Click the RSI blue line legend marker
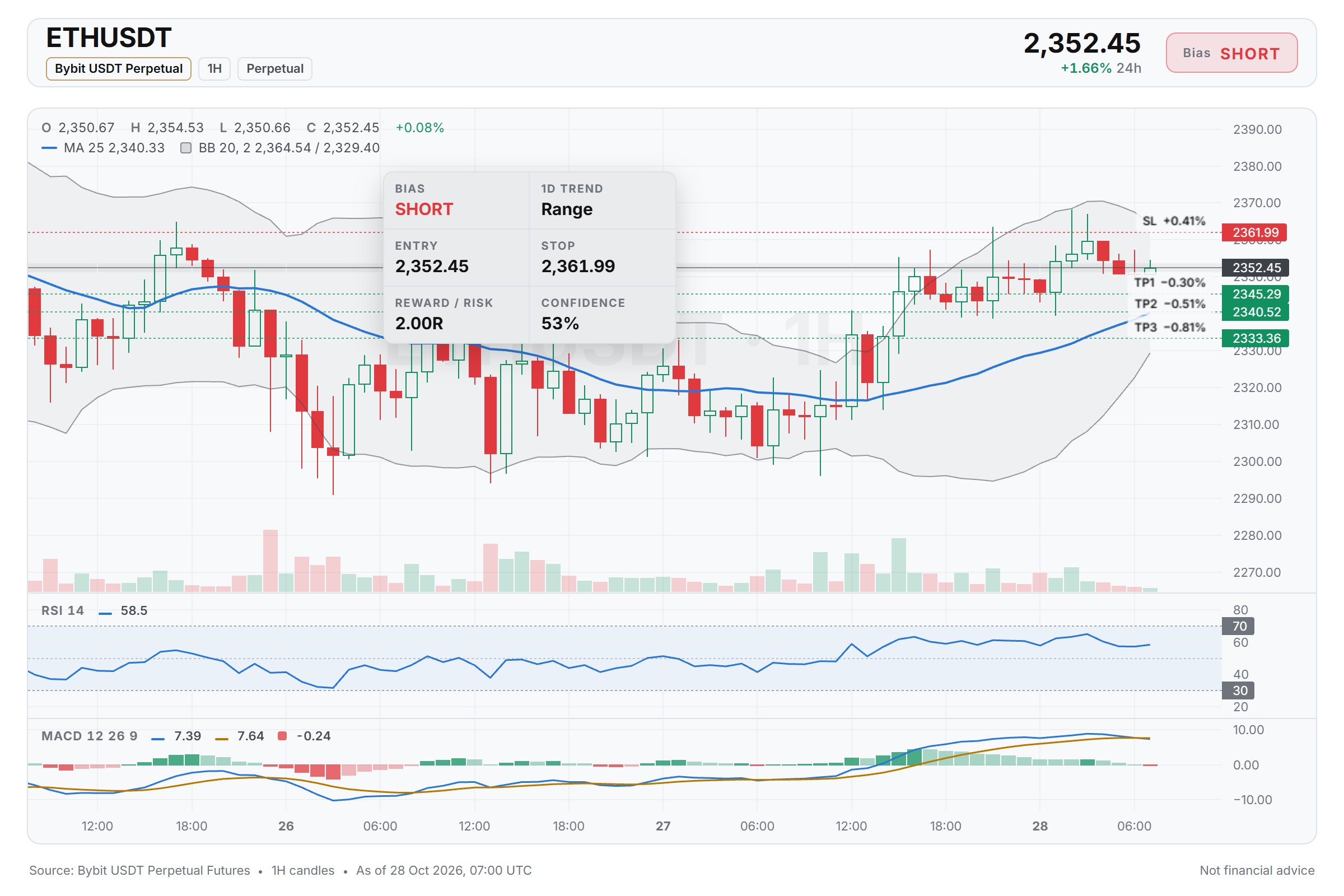Viewport: 1344px width, 896px height. (x=105, y=613)
